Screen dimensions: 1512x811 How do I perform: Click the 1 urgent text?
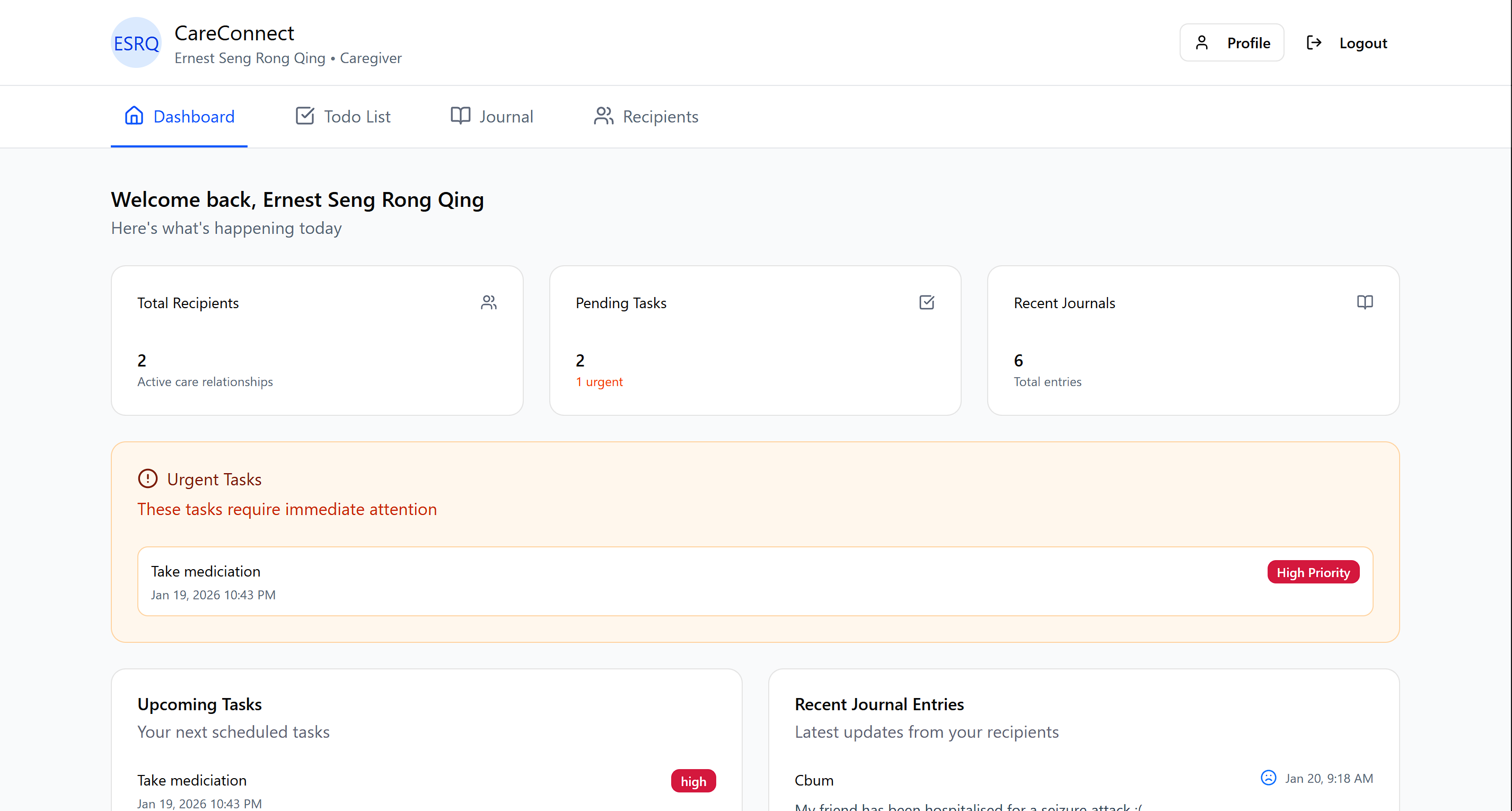pos(599,382)
